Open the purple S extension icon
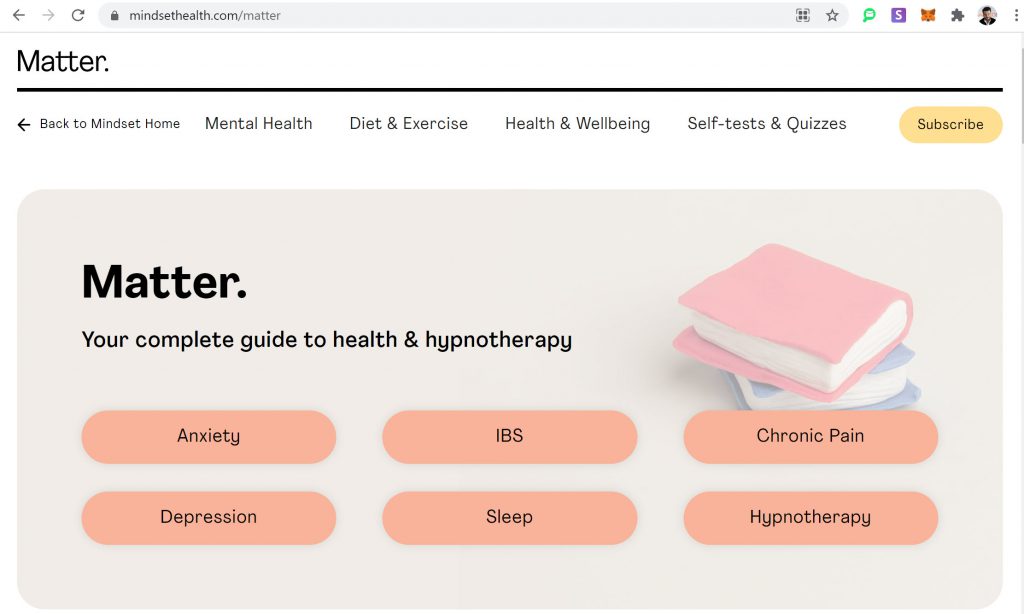This screenshot has height=614, width=1024. [899, 15]
